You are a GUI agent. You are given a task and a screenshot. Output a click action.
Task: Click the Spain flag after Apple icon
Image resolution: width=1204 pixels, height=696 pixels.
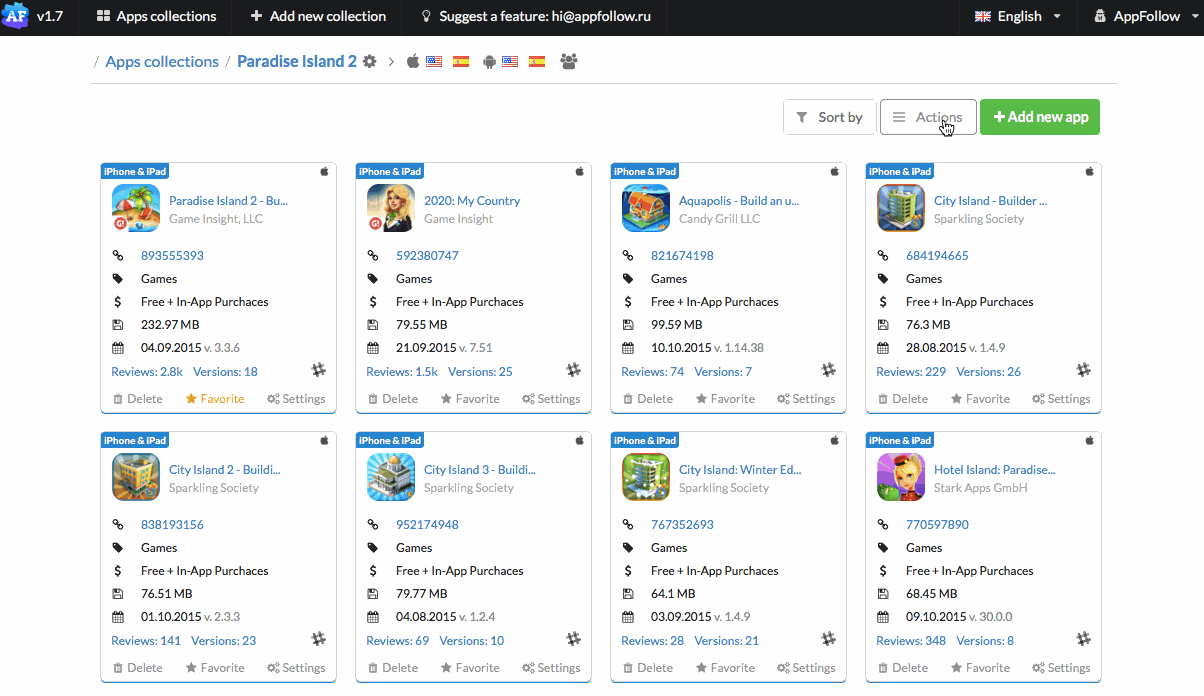(461, 62)
